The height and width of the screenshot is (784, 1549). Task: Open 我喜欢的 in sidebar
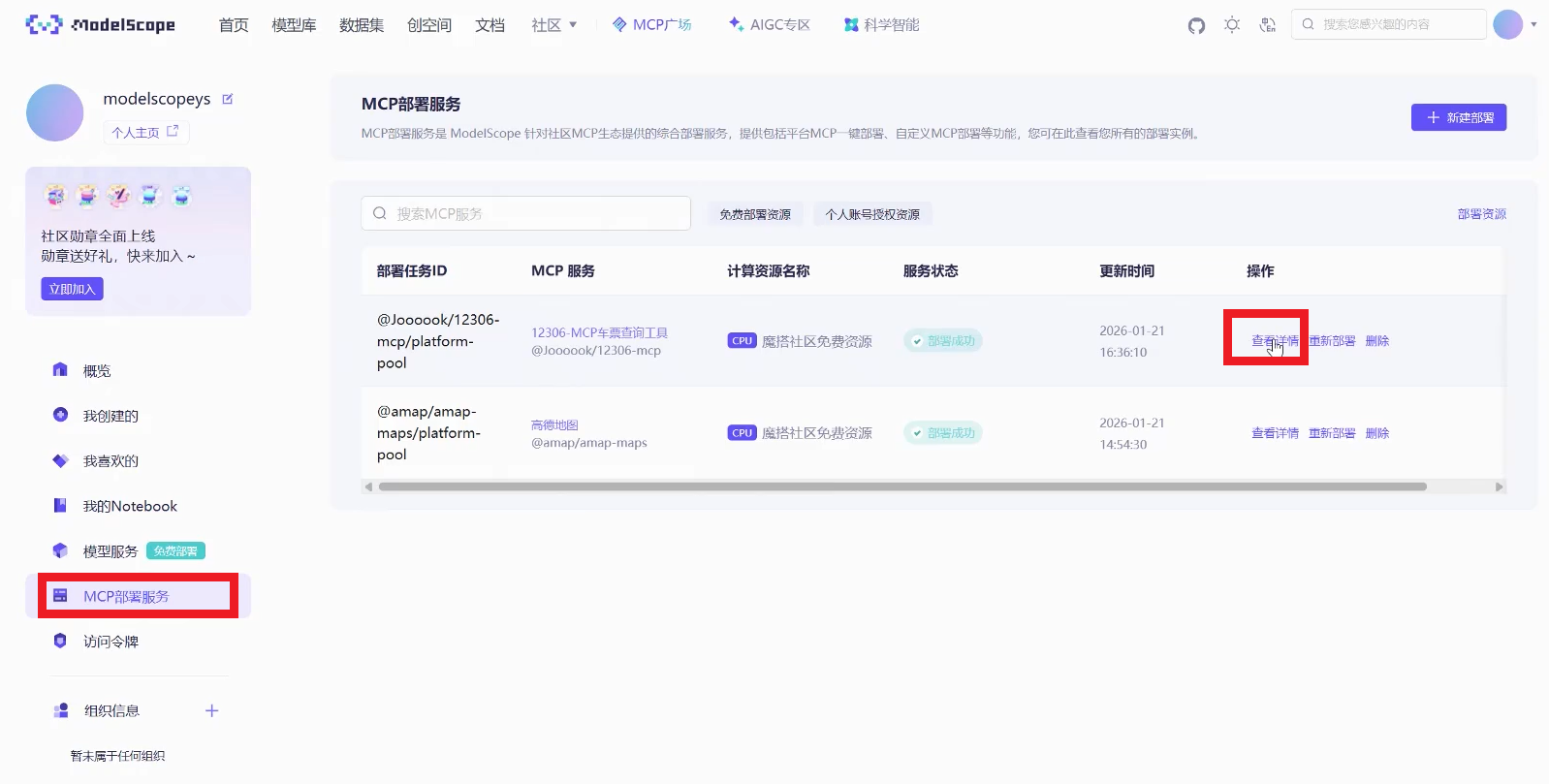[x=111, y=461]
